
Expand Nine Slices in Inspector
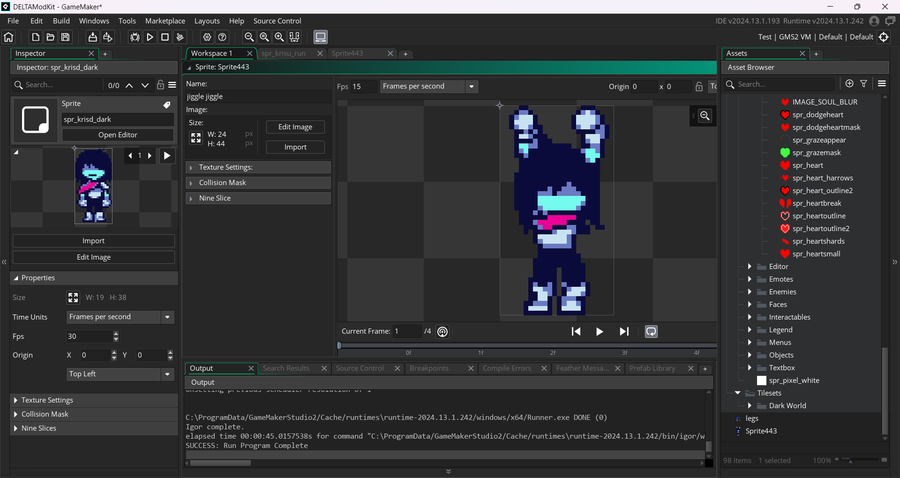pos(94,429)
